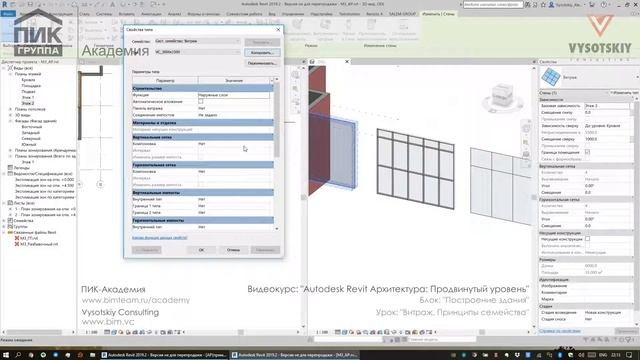The image size is (640, 360).
Task: Click the Ведомости/Спецификации schedule icon
Action: (10, 173)
